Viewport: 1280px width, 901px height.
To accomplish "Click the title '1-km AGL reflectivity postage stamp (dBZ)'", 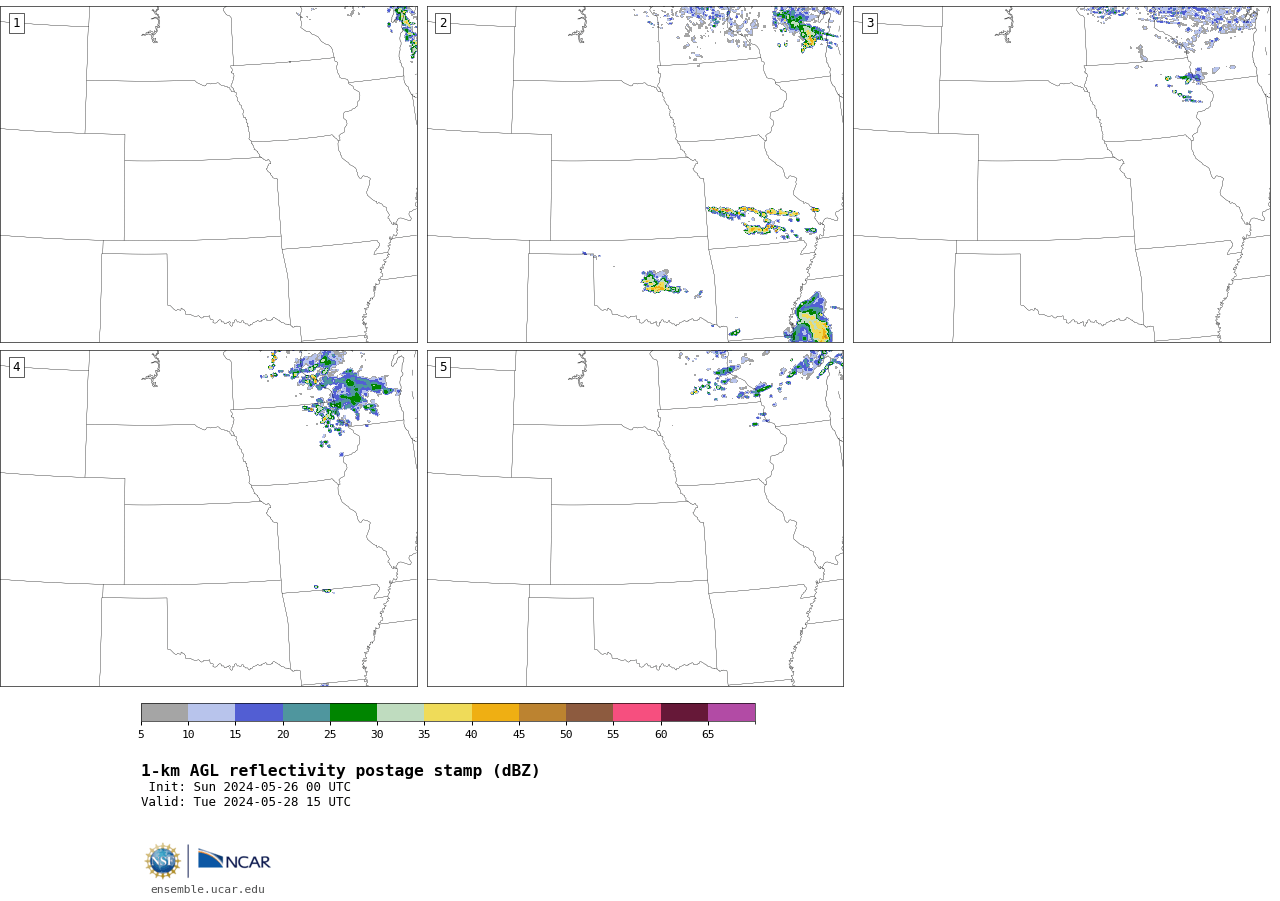I will click(340, 771).
